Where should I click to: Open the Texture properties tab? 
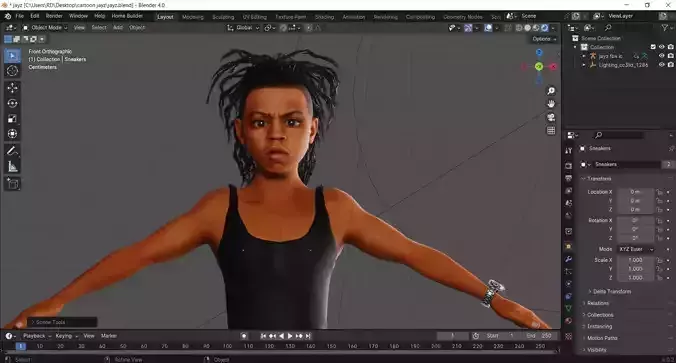click(569, 336)
